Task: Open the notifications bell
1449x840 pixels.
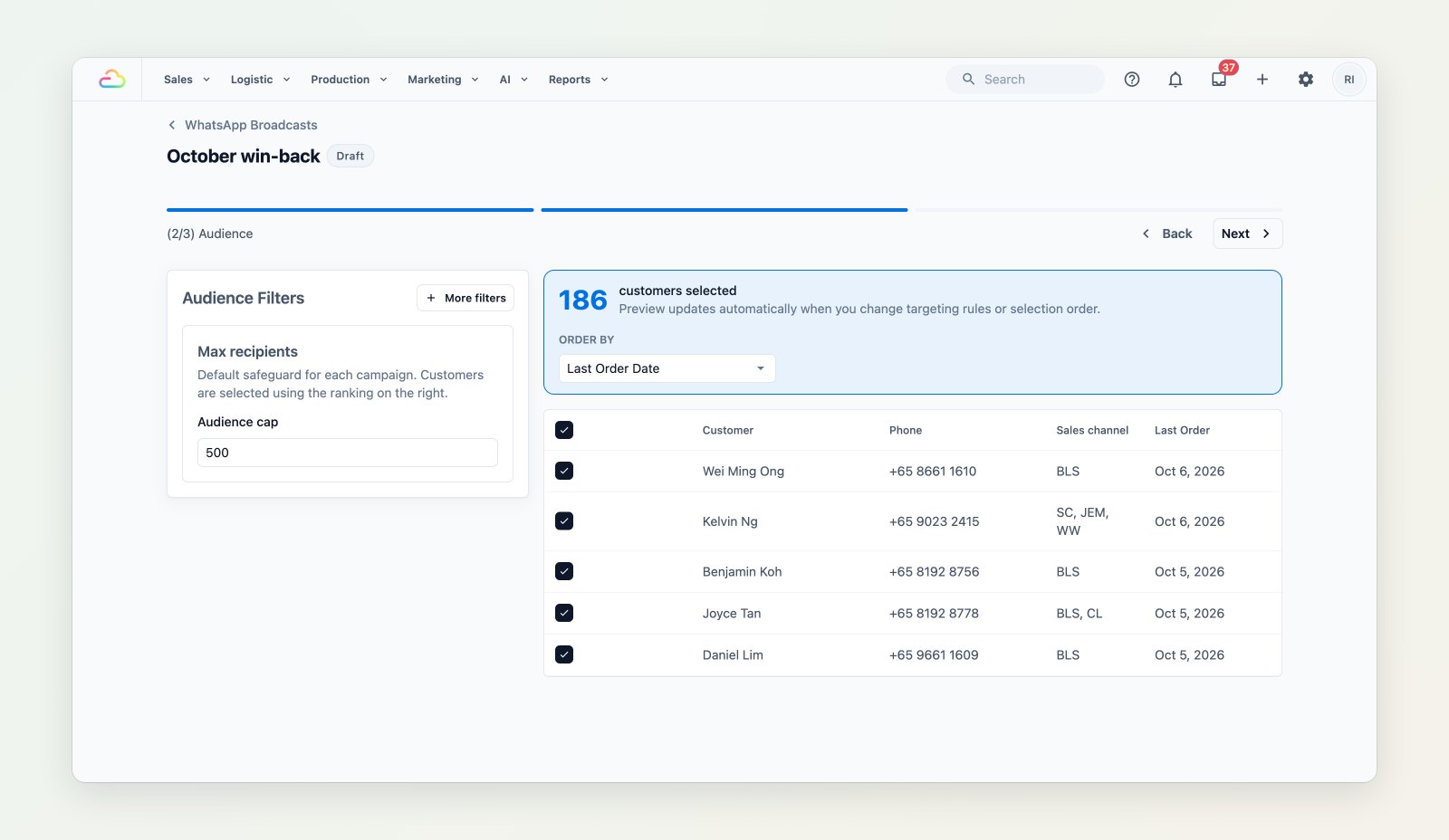Action: 1176,80
